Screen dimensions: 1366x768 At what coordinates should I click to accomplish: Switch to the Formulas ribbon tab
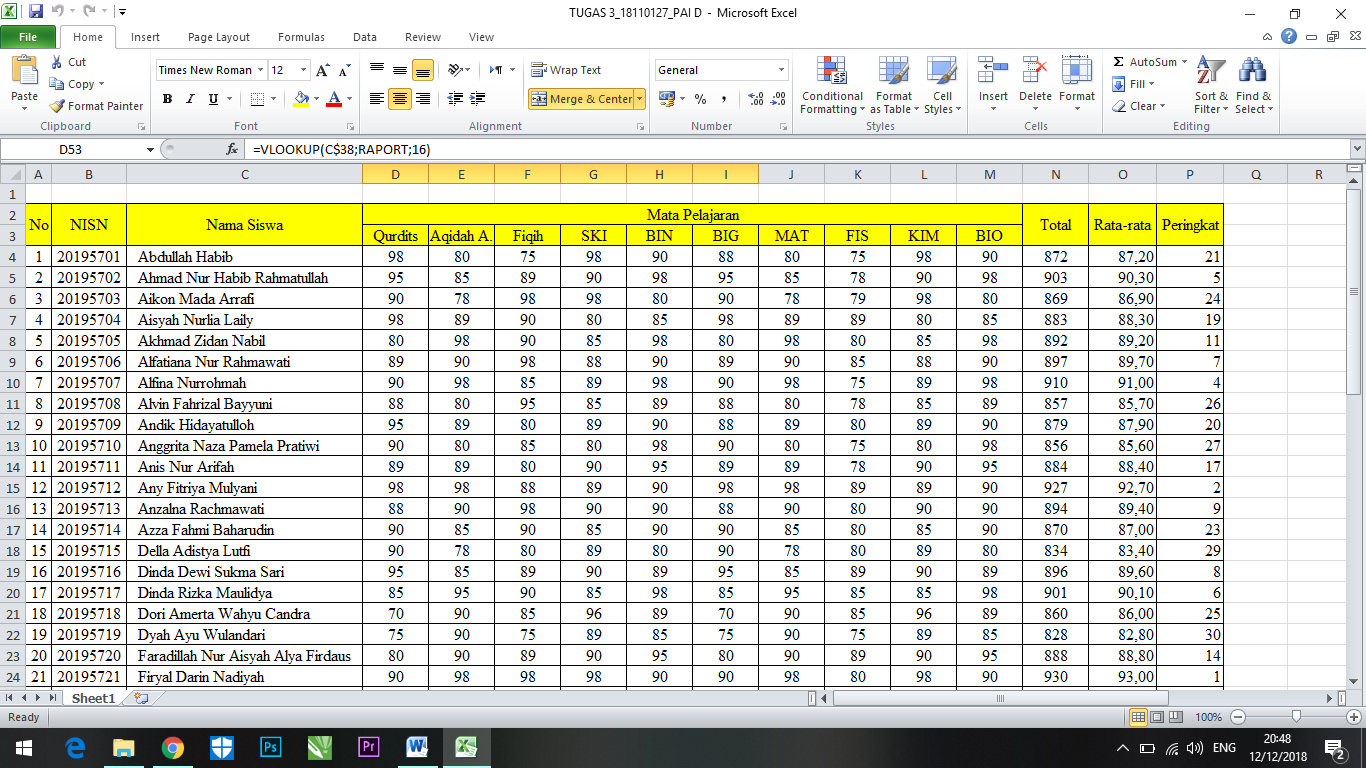(301, 36)
